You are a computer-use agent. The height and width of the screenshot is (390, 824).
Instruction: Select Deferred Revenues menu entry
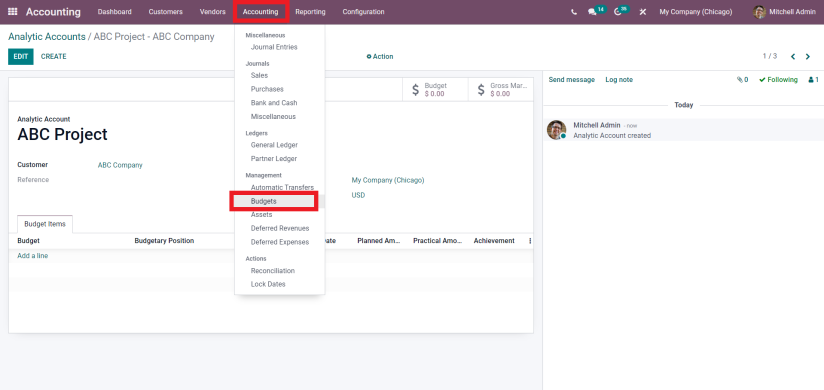click(x=280, y=229)
